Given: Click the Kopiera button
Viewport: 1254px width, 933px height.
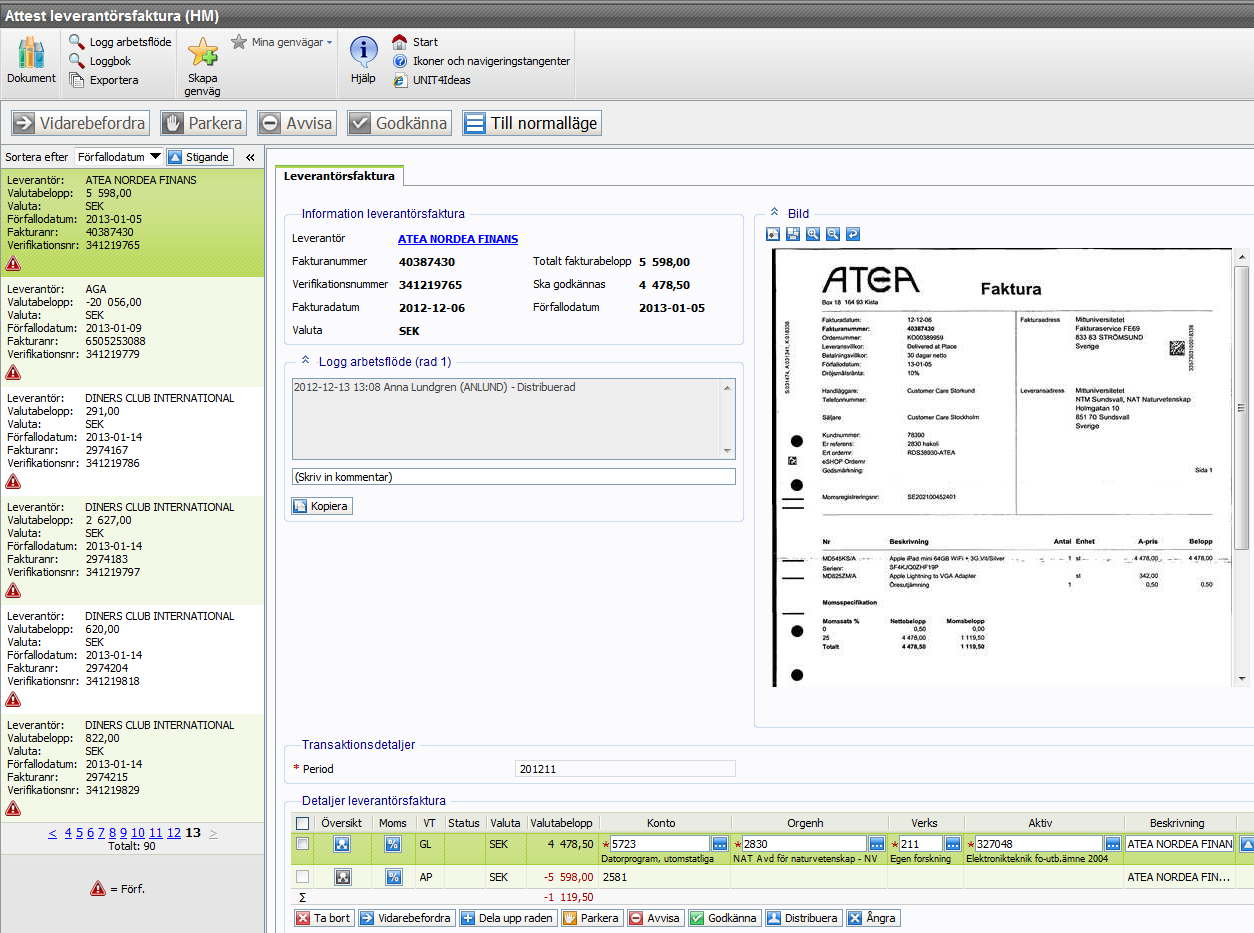Looking at the screenshot, I should click(322, 506).
